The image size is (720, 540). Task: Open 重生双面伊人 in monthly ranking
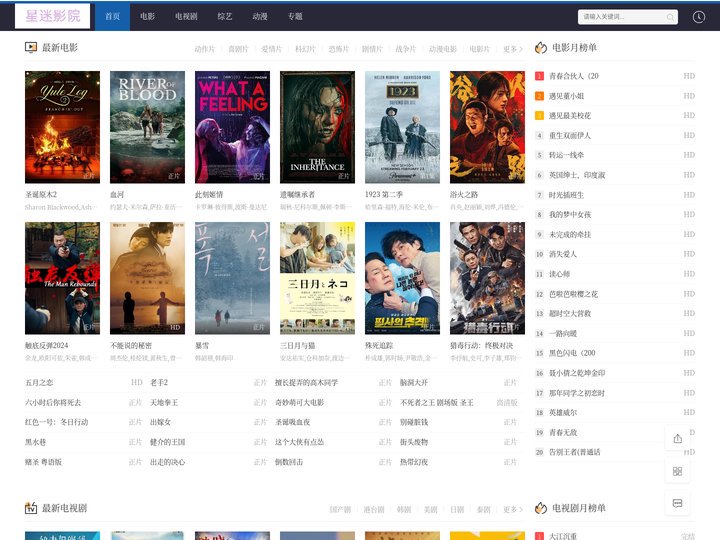coord(570,135)
